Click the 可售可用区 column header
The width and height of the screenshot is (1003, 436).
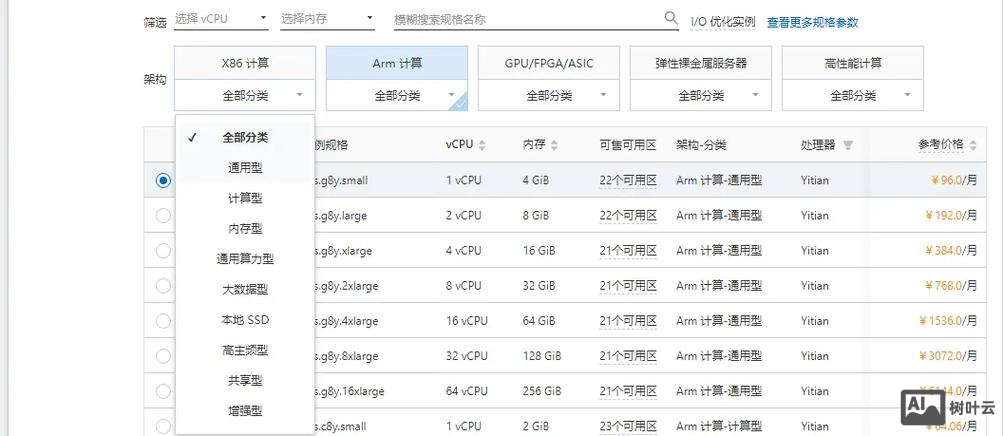[x=628, y=145]
